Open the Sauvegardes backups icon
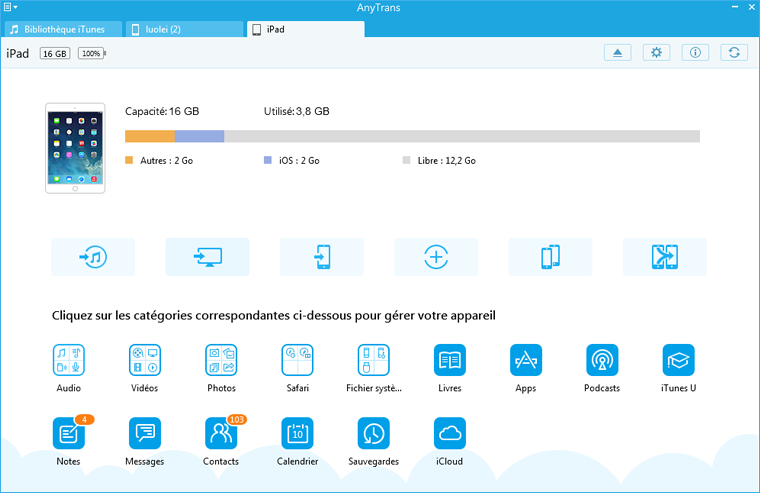The image size is (760, 493). click(x=374, y=434)
